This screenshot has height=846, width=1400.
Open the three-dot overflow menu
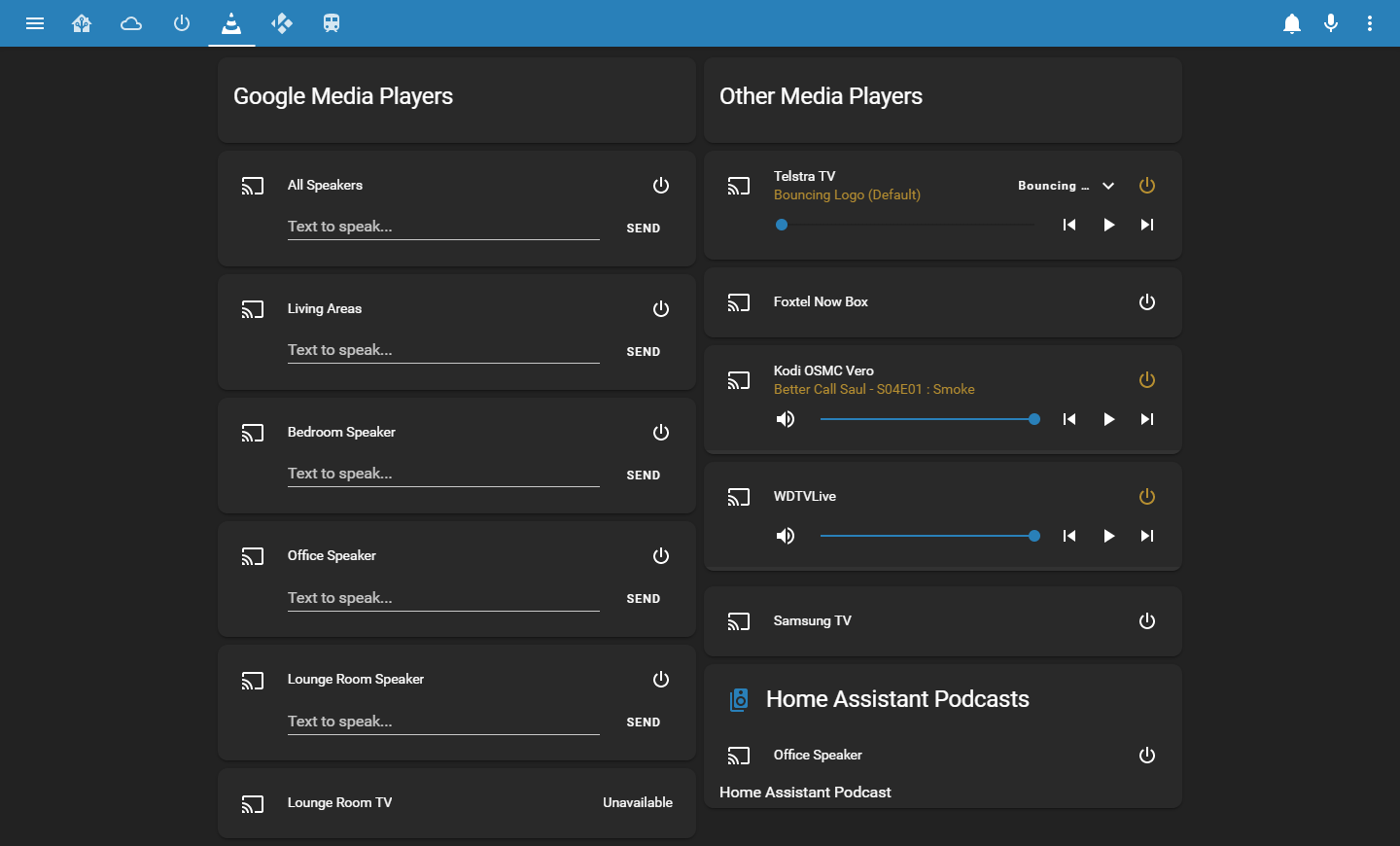point(1370,23)
